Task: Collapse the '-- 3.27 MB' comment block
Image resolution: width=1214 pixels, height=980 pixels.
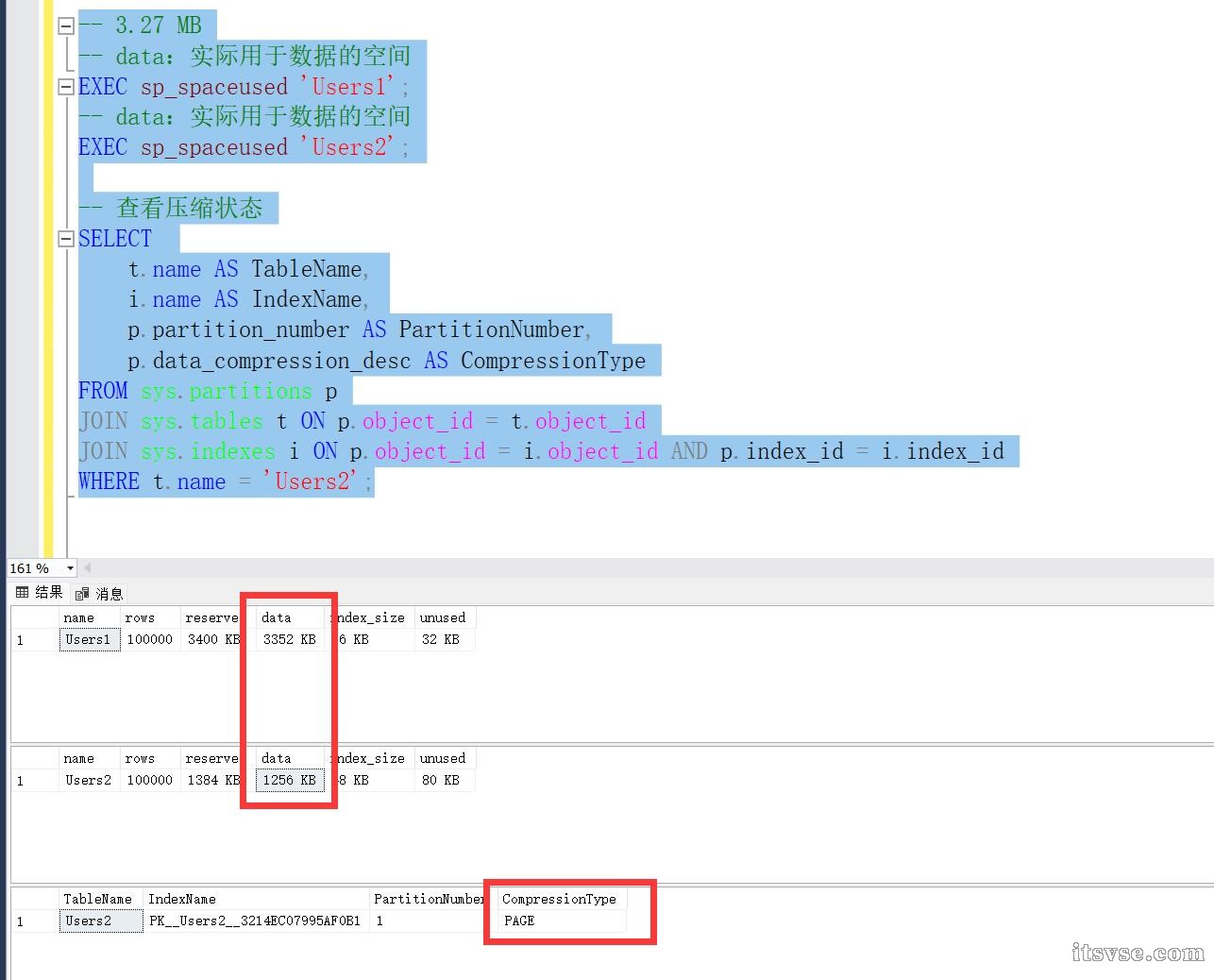Action: 66,26
